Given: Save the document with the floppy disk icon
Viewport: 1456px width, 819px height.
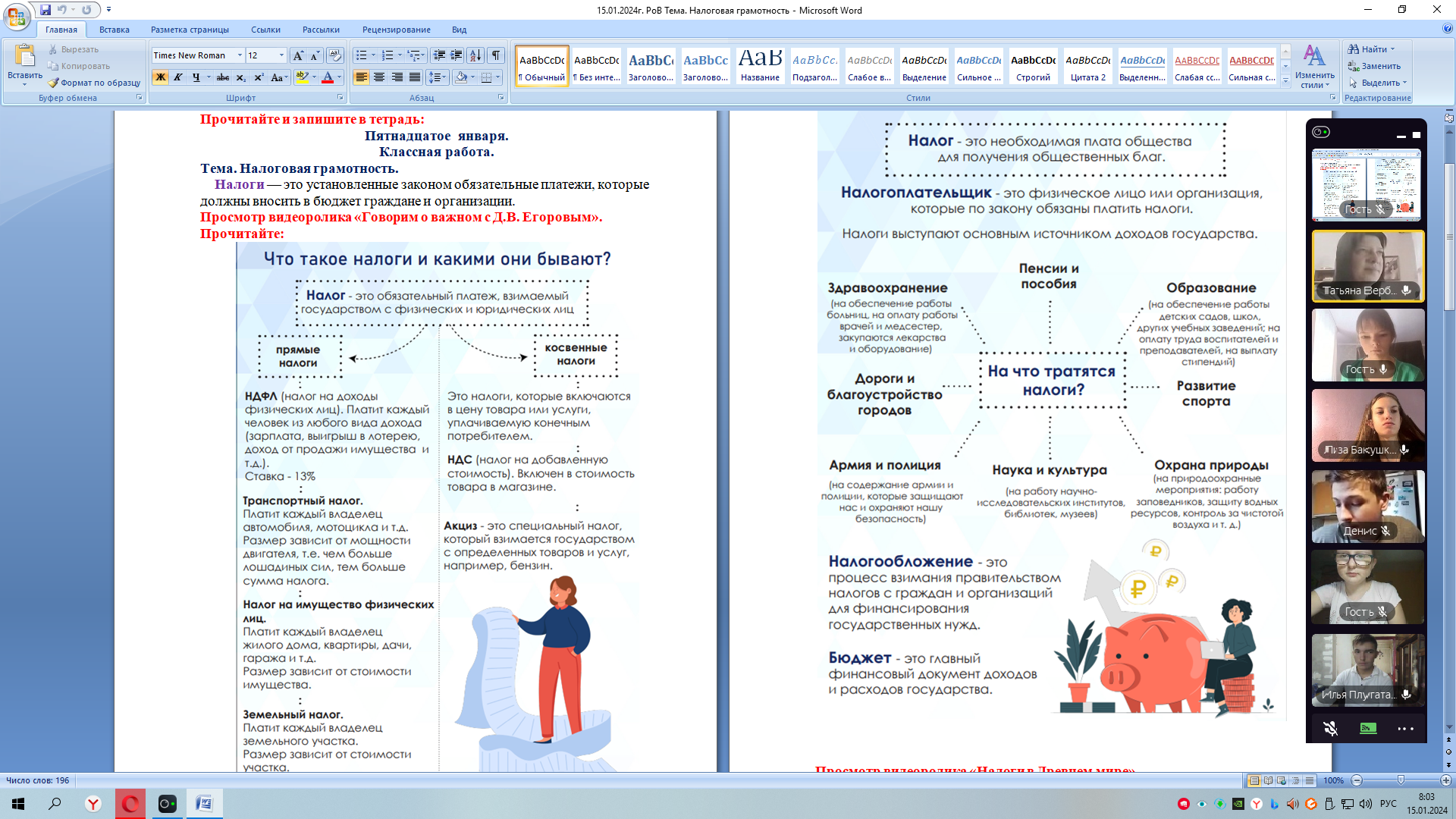Looking at the screenshot, I should click(x=45, y=10).
